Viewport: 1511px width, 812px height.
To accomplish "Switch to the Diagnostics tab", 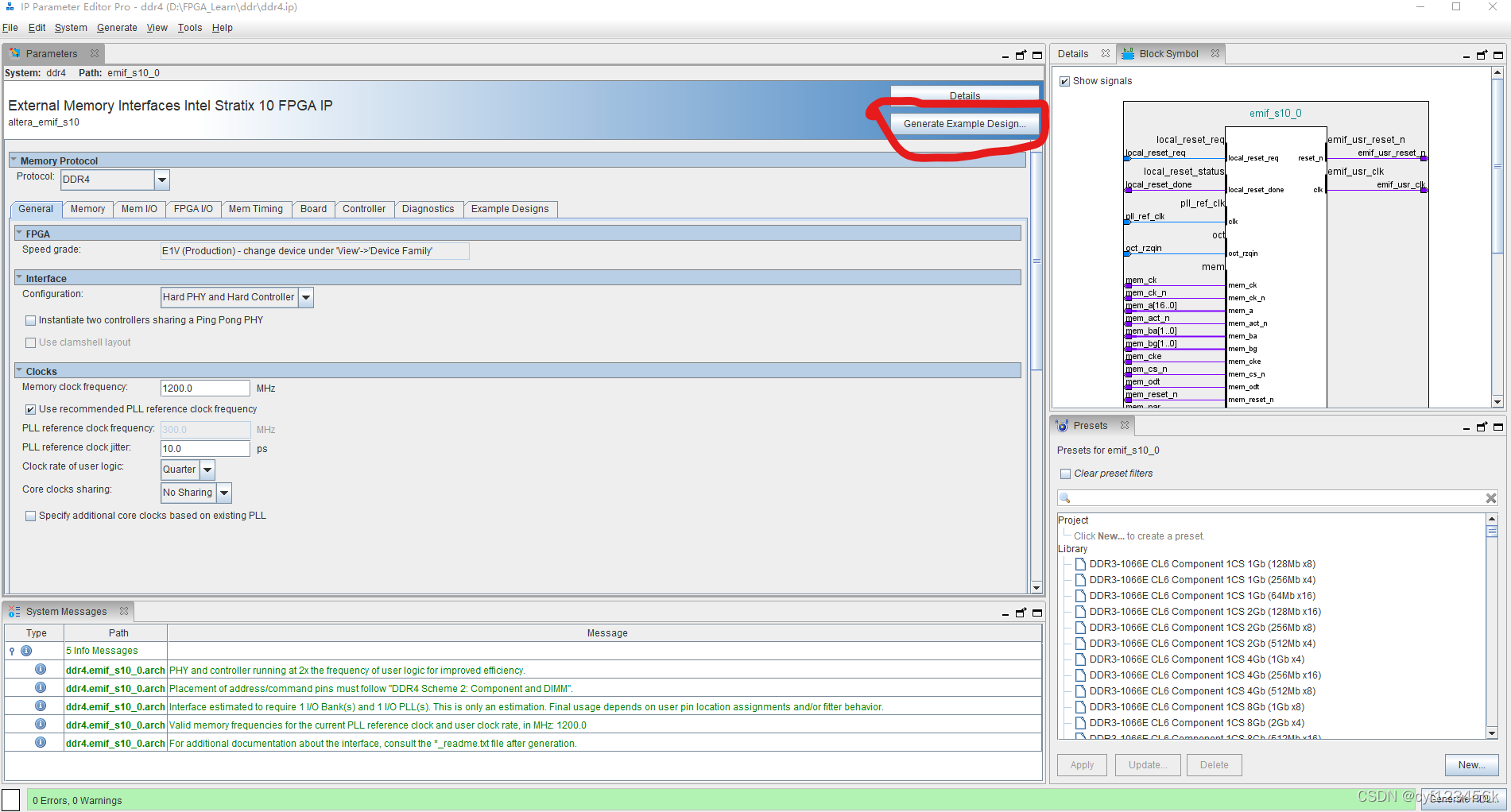I will click(428, 209).
